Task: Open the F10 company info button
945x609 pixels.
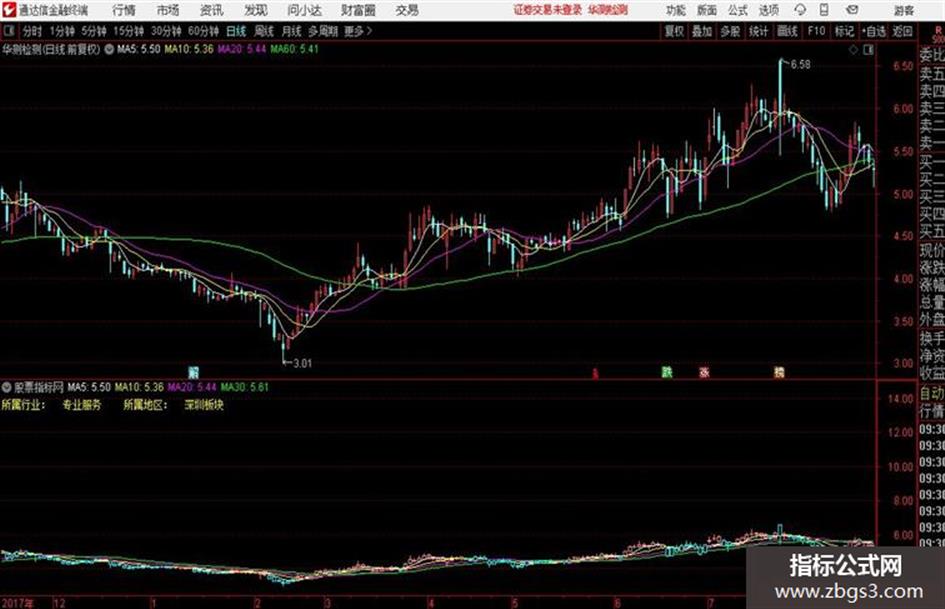Action: pyautogui.click(x=816, y=31)
